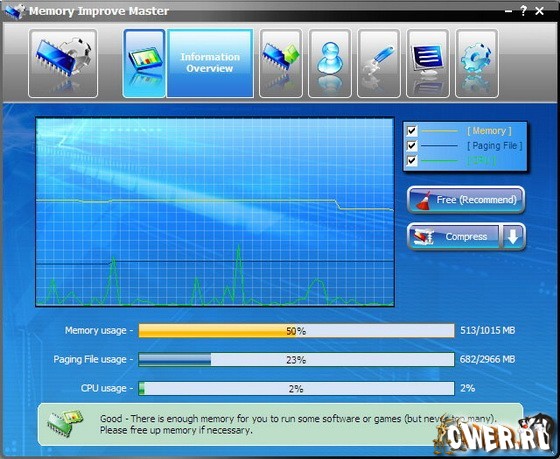Uncheck the Memory graph line checkbox
The height and width of the screenshot is (459, 560).
click(x=412, y=131)
